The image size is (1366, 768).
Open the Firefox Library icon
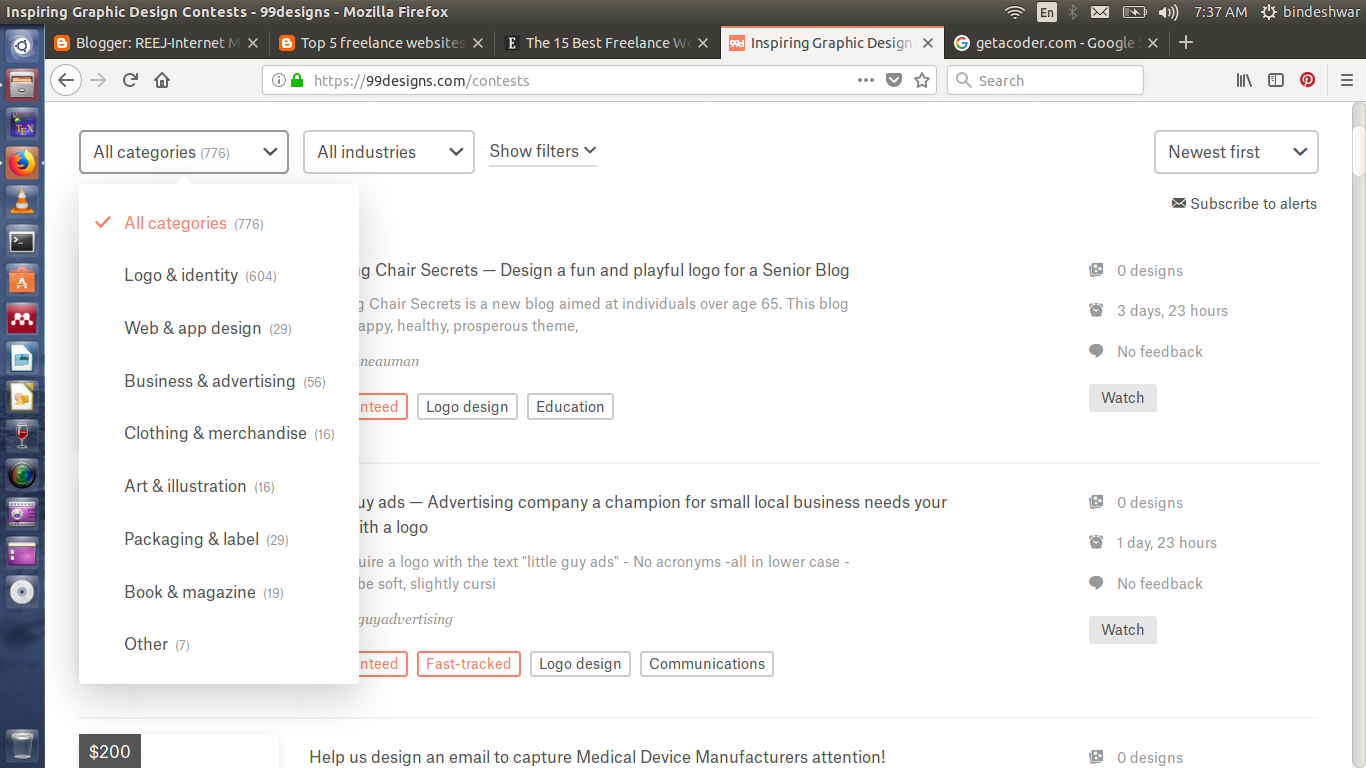[x=1244, y=80]
